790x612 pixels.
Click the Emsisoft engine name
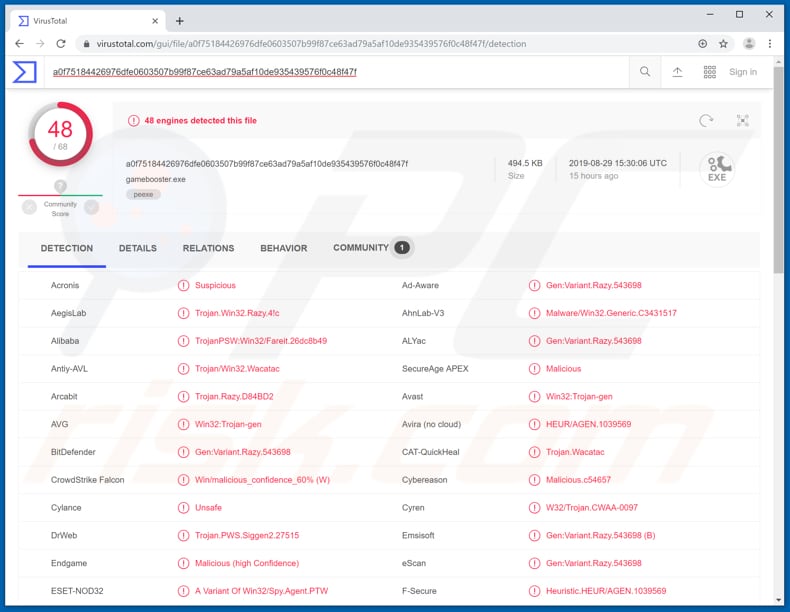pyautogui.click(x=418, y=535)
